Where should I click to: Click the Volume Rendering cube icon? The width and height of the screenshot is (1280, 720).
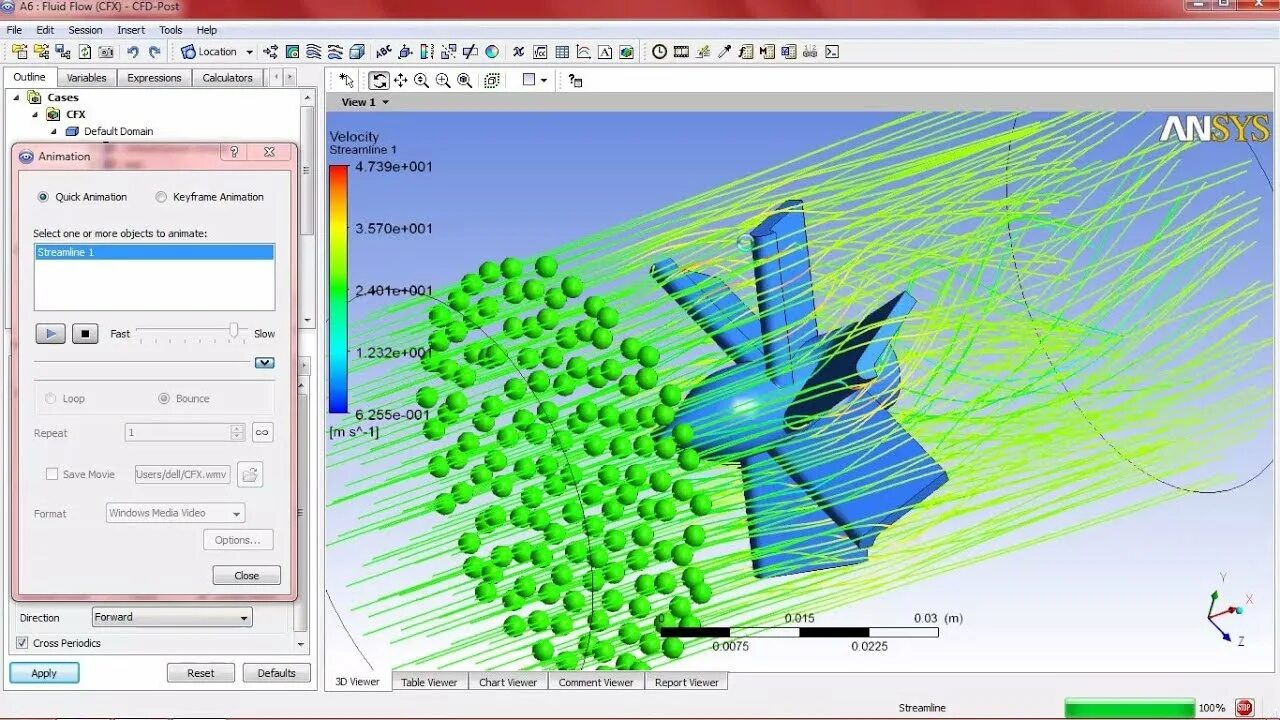(357, 51)
